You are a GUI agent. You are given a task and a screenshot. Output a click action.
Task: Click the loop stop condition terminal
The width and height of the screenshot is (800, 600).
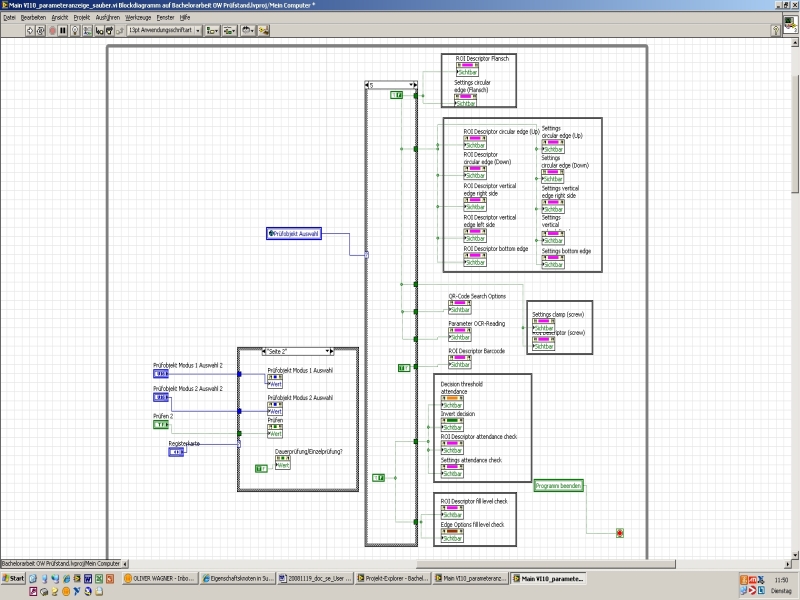click(620, 533)
